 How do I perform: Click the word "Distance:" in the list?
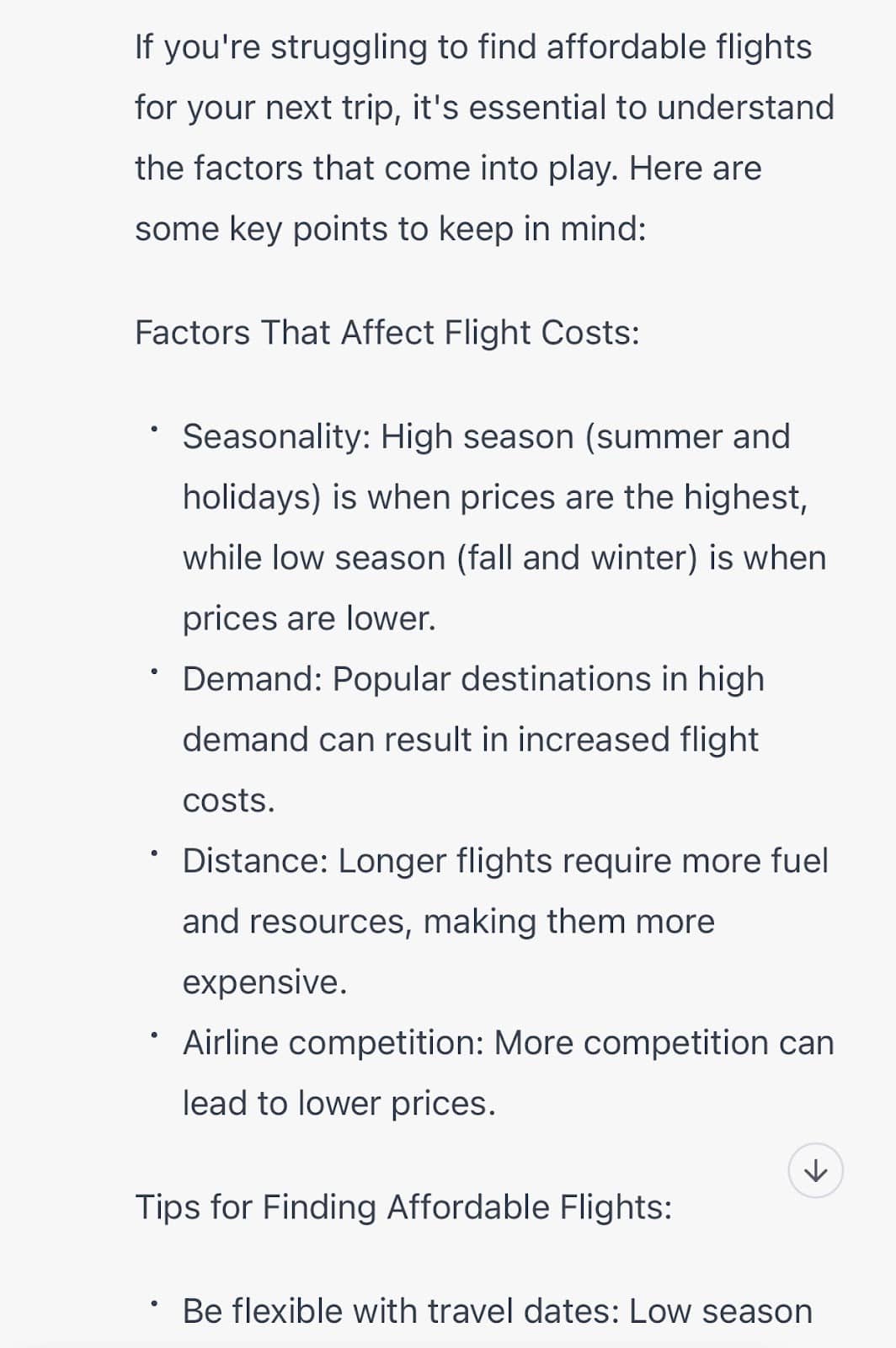[255, 861]
